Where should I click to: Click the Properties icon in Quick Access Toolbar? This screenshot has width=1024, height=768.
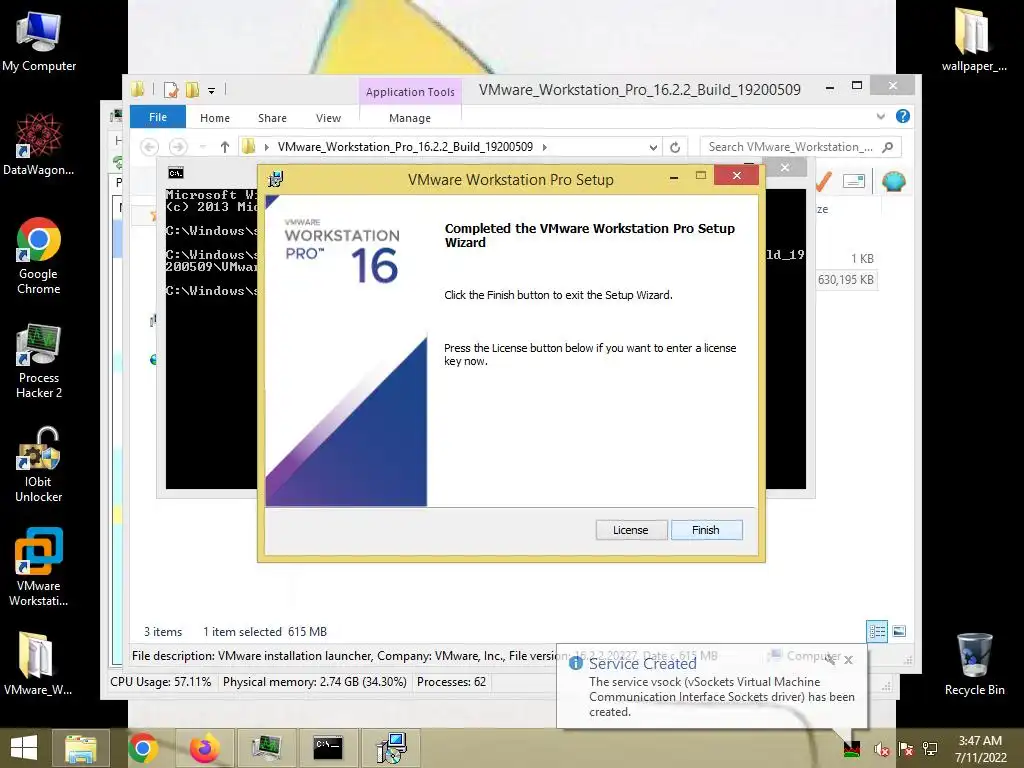tap(171, 90)
